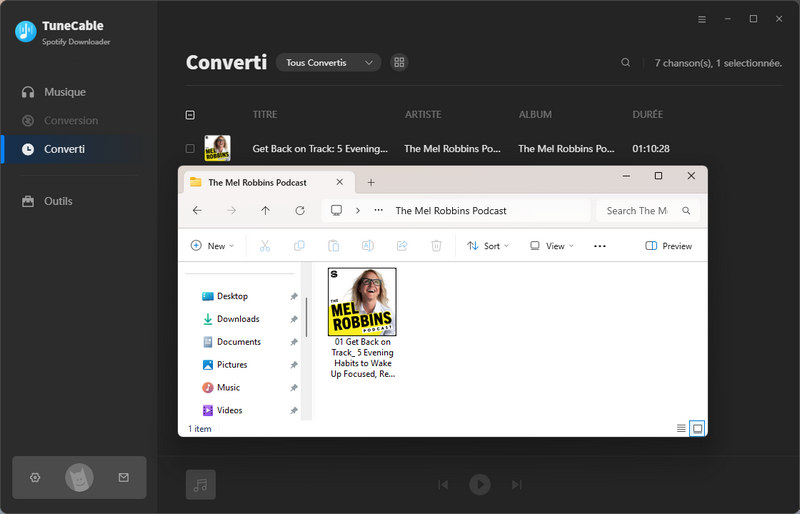
Task: Tick the checkbox for Get Back on Track row
Action: 190,148
